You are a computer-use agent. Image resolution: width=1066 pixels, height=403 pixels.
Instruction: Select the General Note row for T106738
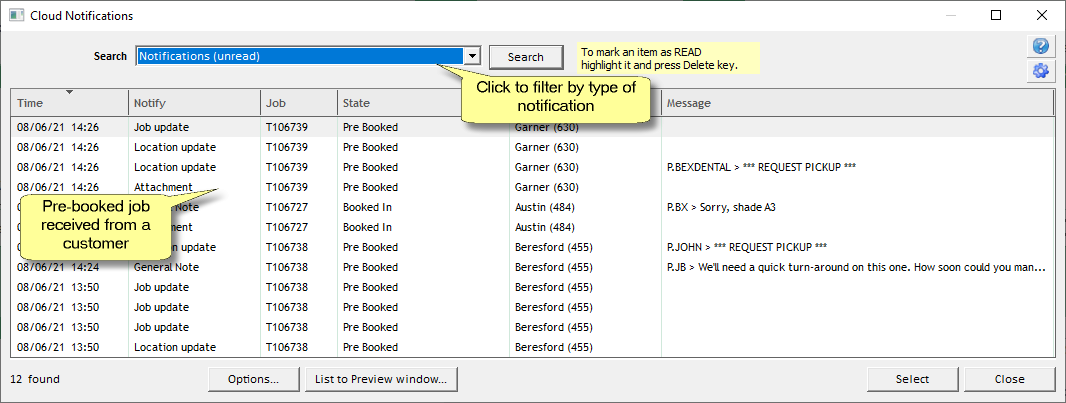(400, 267)
